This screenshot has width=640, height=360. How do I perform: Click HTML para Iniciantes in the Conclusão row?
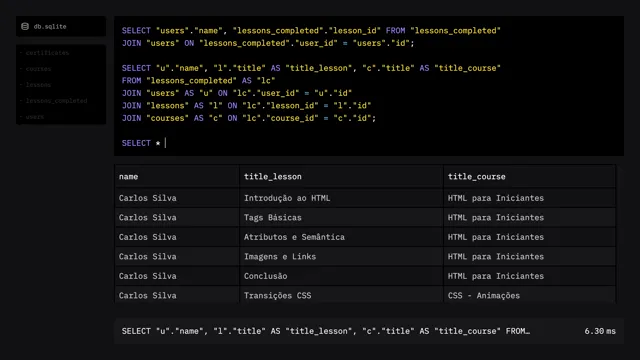tap(529, 276)
